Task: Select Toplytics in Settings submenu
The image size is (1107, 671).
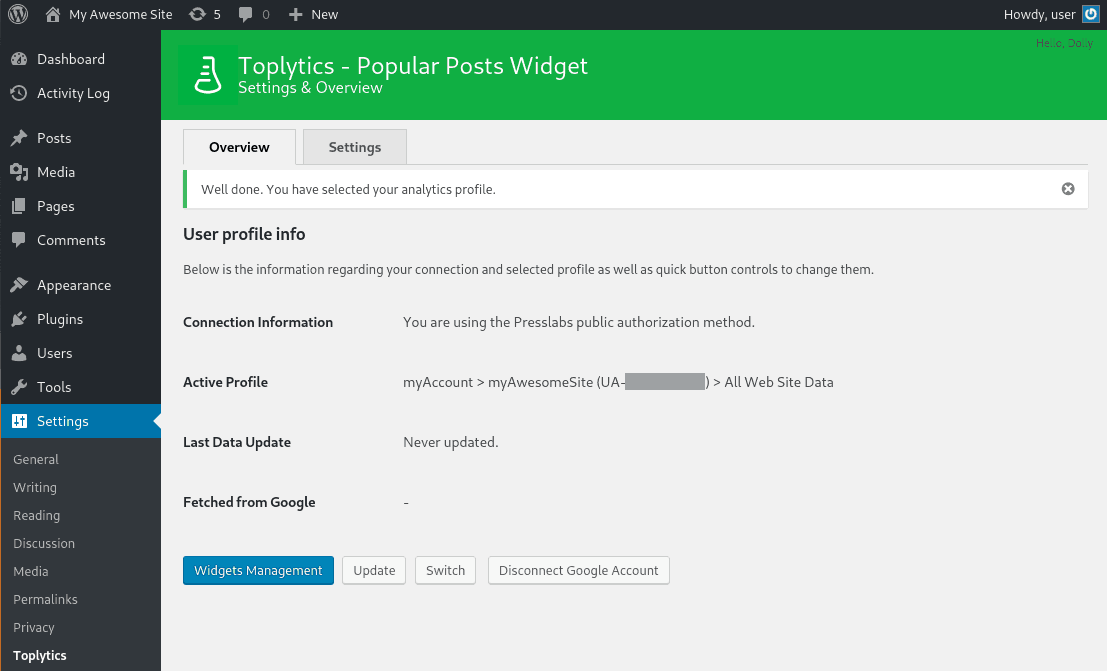Action: (40, 655)
